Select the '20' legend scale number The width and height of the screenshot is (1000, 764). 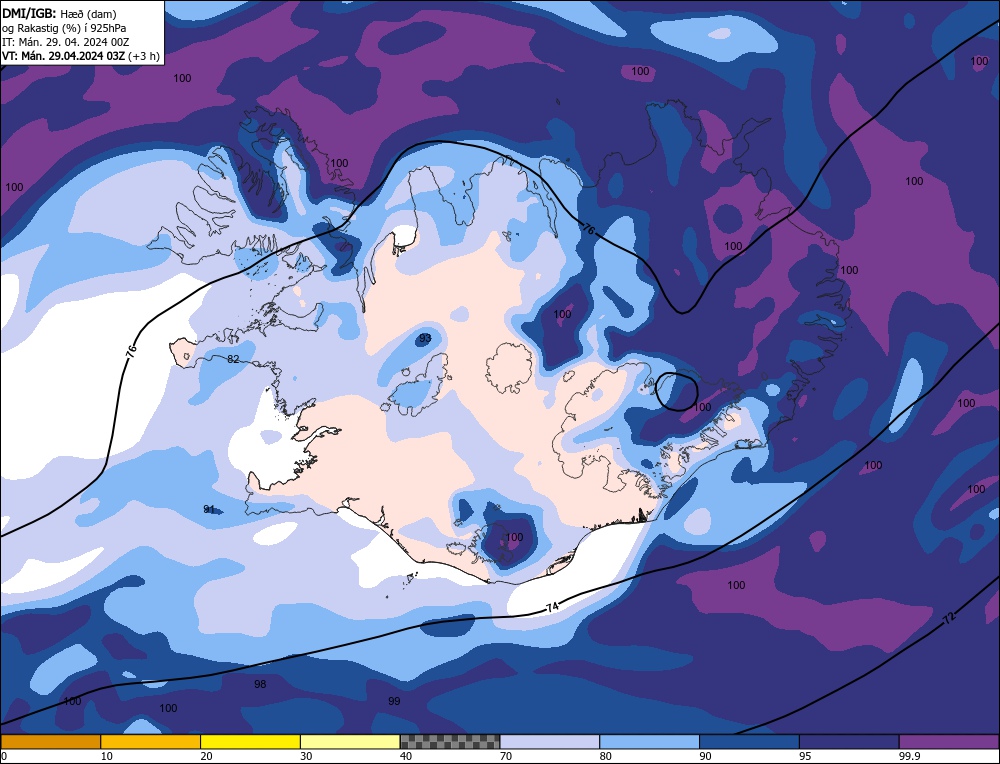tap(206, 756)
